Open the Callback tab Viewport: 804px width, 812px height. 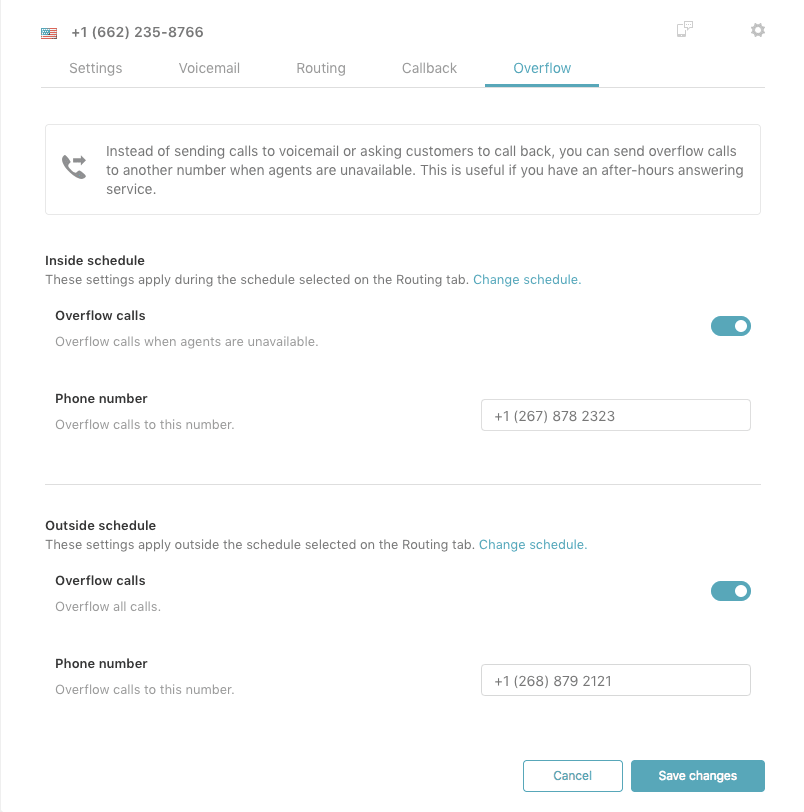click(429, 68)
